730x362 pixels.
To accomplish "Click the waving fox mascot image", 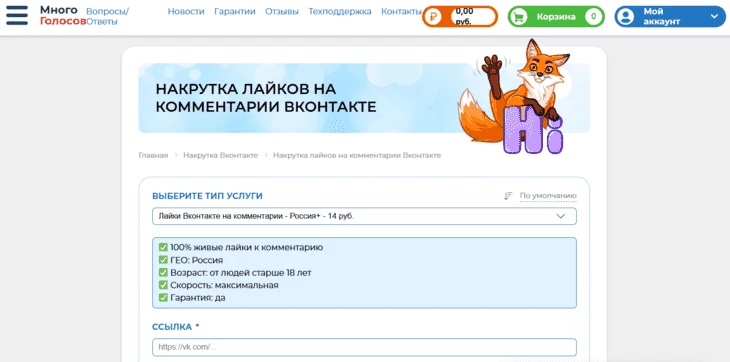I will point(514,96).
